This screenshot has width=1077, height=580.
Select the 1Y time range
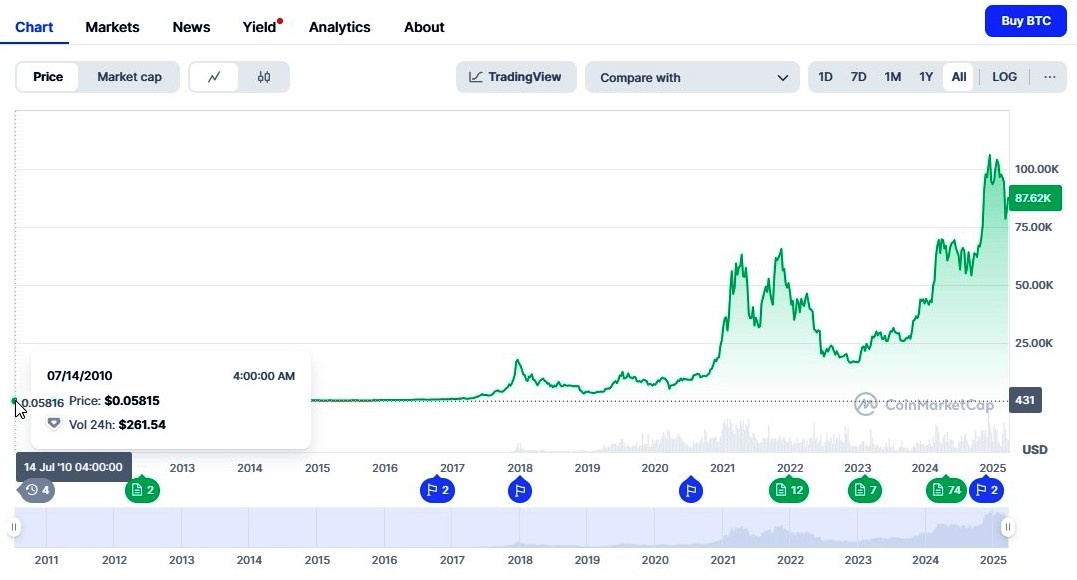[926, 76]
